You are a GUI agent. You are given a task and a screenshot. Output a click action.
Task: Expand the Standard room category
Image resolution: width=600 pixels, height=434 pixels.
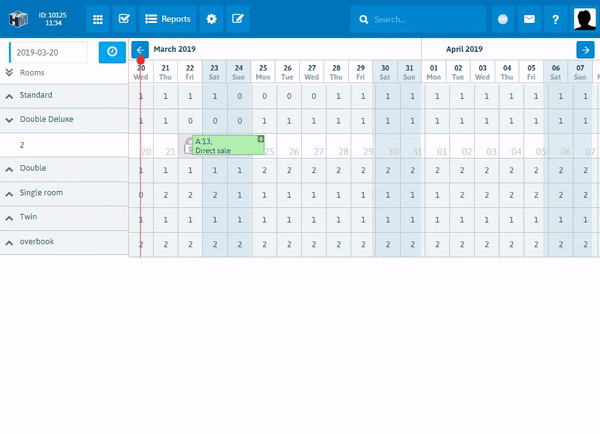pyautogui.click(x=9, y=95)
